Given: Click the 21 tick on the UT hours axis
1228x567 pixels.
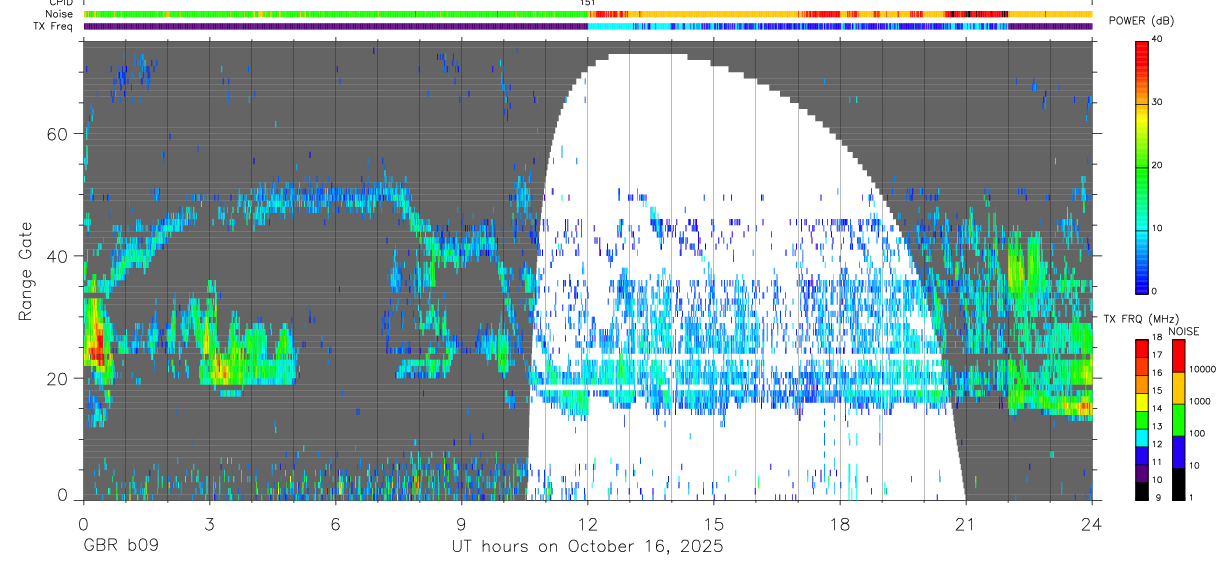Looking at the screenshot, I should point(966,522).
